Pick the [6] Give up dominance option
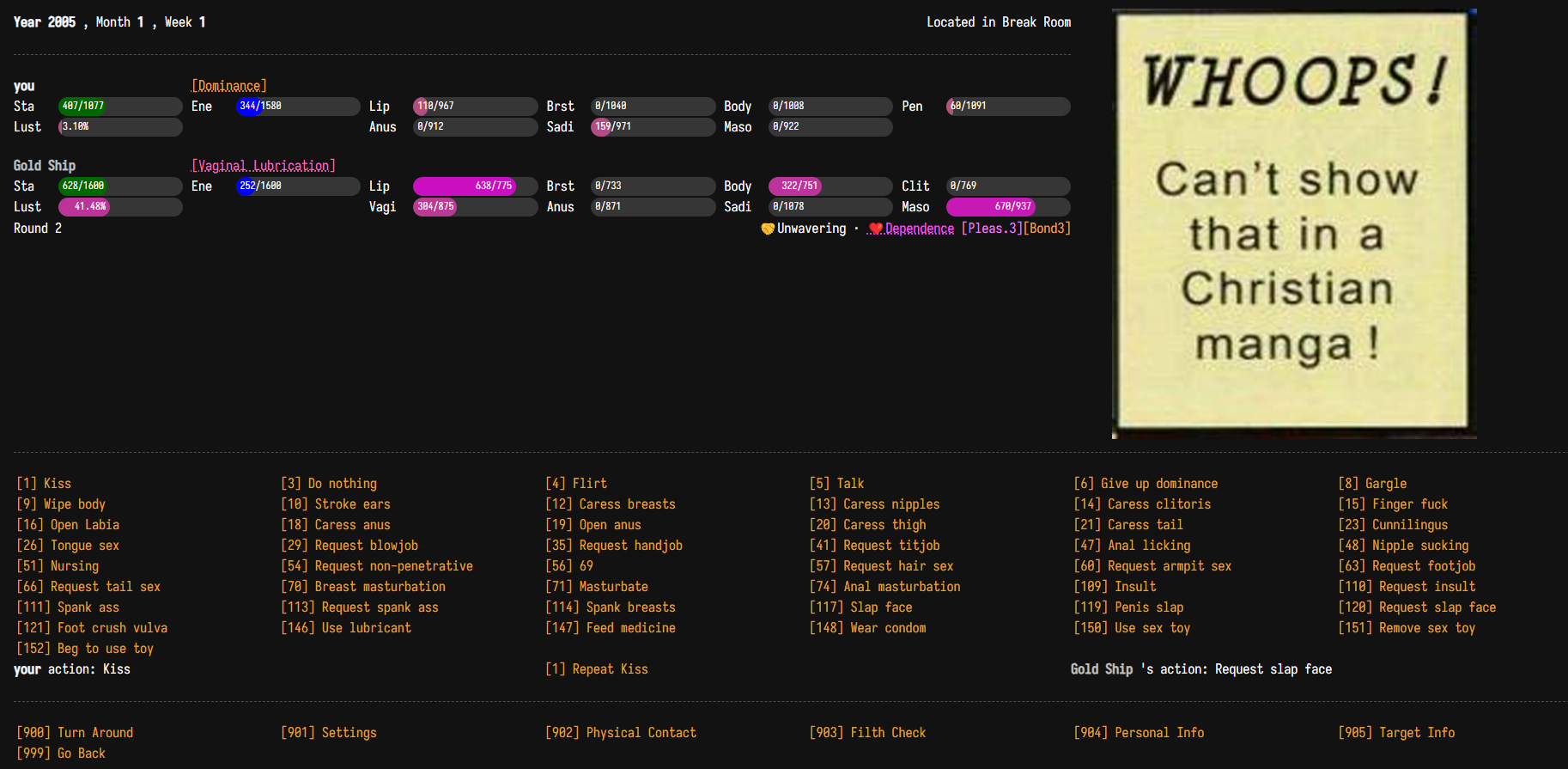This screenshot has height=769, width=1568. 1146,484
